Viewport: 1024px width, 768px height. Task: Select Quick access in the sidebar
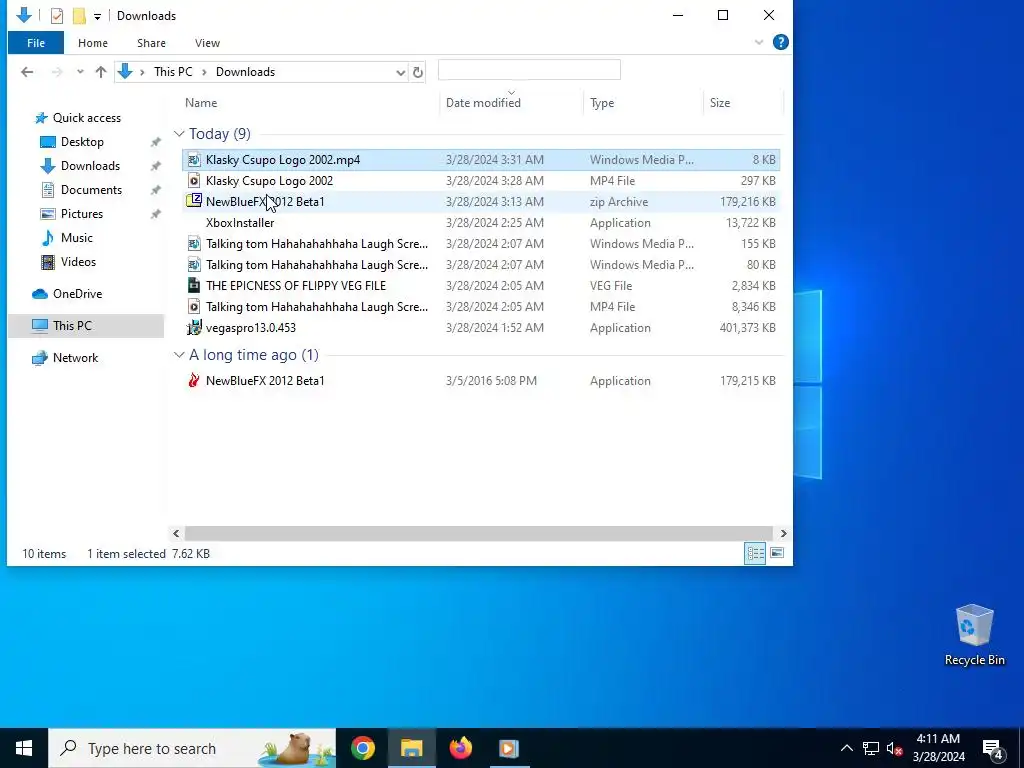[x=86, y=118]
